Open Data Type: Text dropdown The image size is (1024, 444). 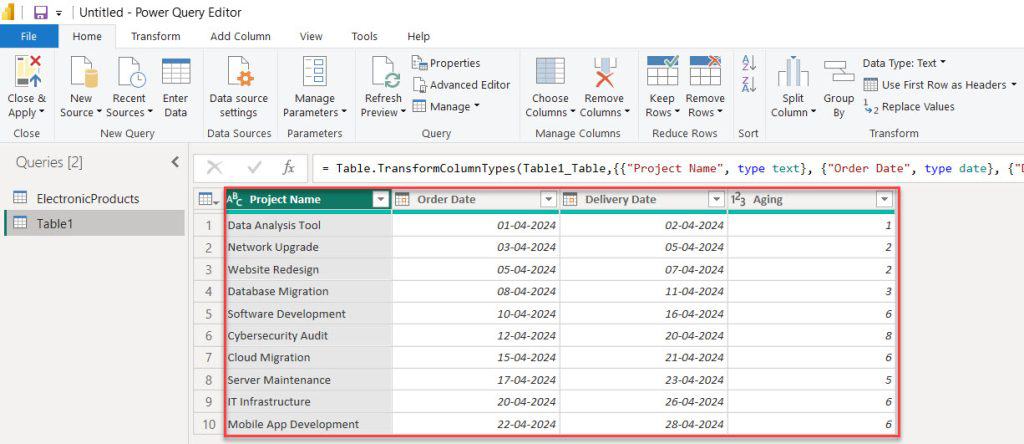(x=904, y=63)
